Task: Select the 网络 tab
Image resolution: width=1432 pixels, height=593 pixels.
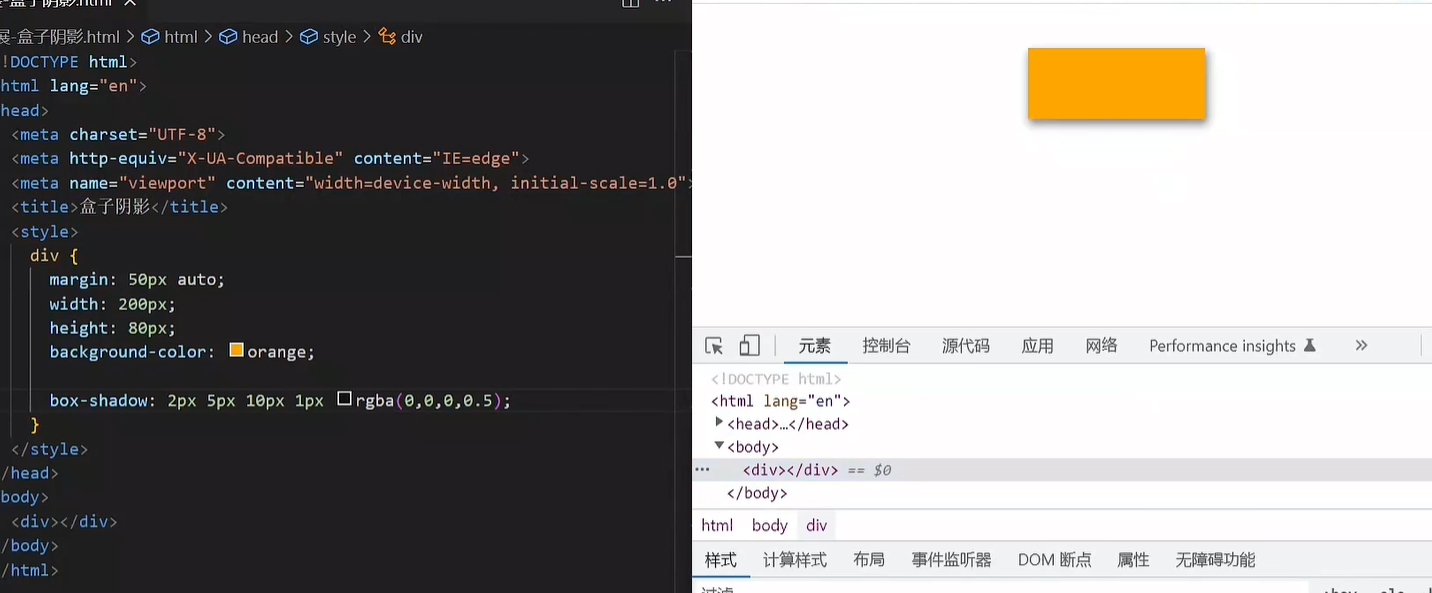Action: (x=1101, y=346)
